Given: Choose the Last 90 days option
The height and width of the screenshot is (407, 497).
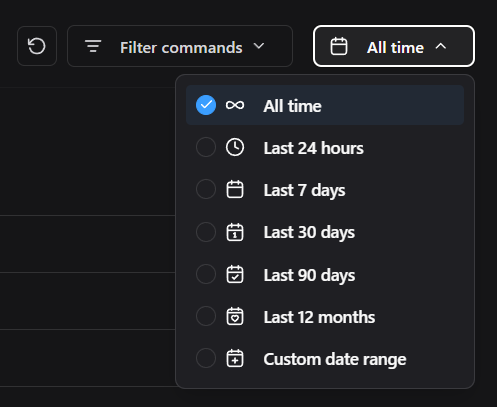Looking at the screenshot, I should (x=325, y=274).
